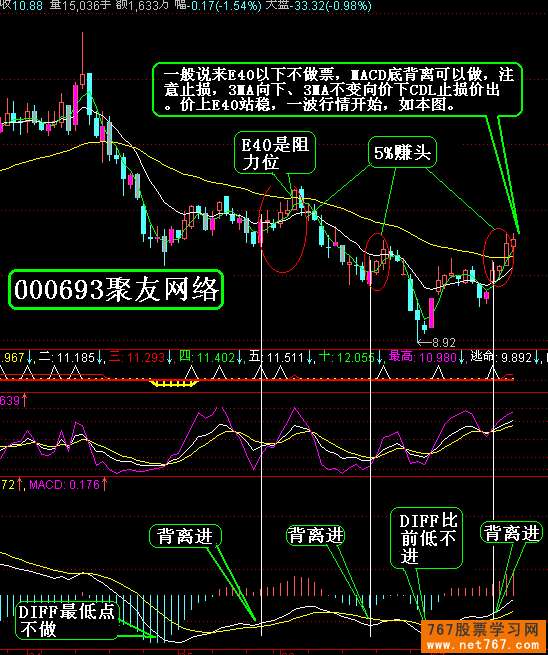This screenshot has width=548, height=655.
Task: Select the E40是阻力位 annotation box
Action: [275, 153]
